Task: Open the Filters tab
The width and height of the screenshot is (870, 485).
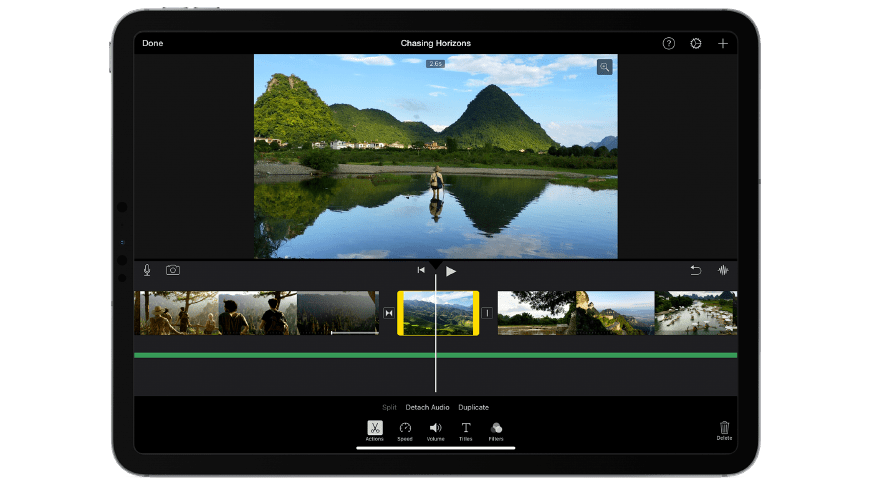Action: (x=496, y=431)
